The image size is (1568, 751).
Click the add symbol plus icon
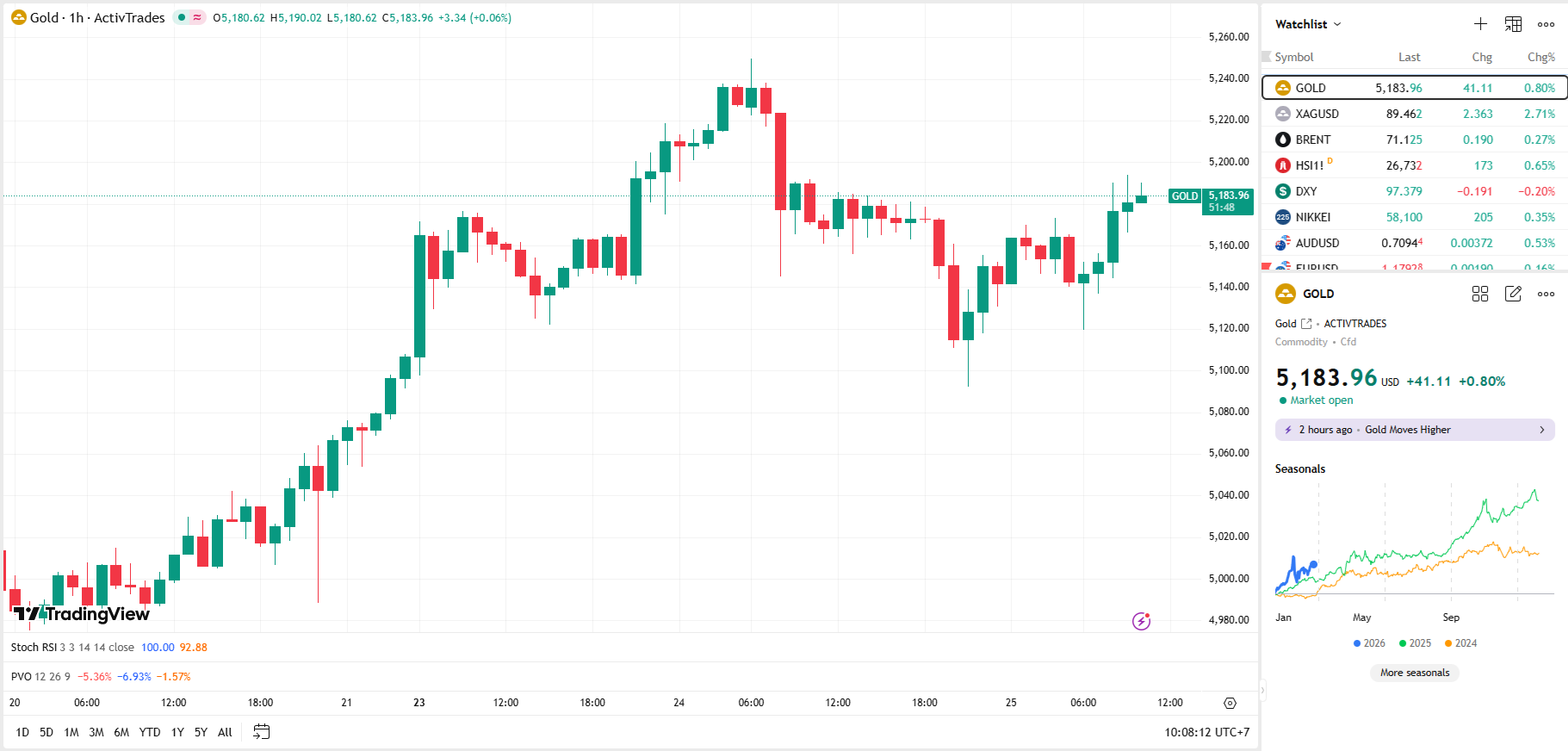[x=1480, y=24]
